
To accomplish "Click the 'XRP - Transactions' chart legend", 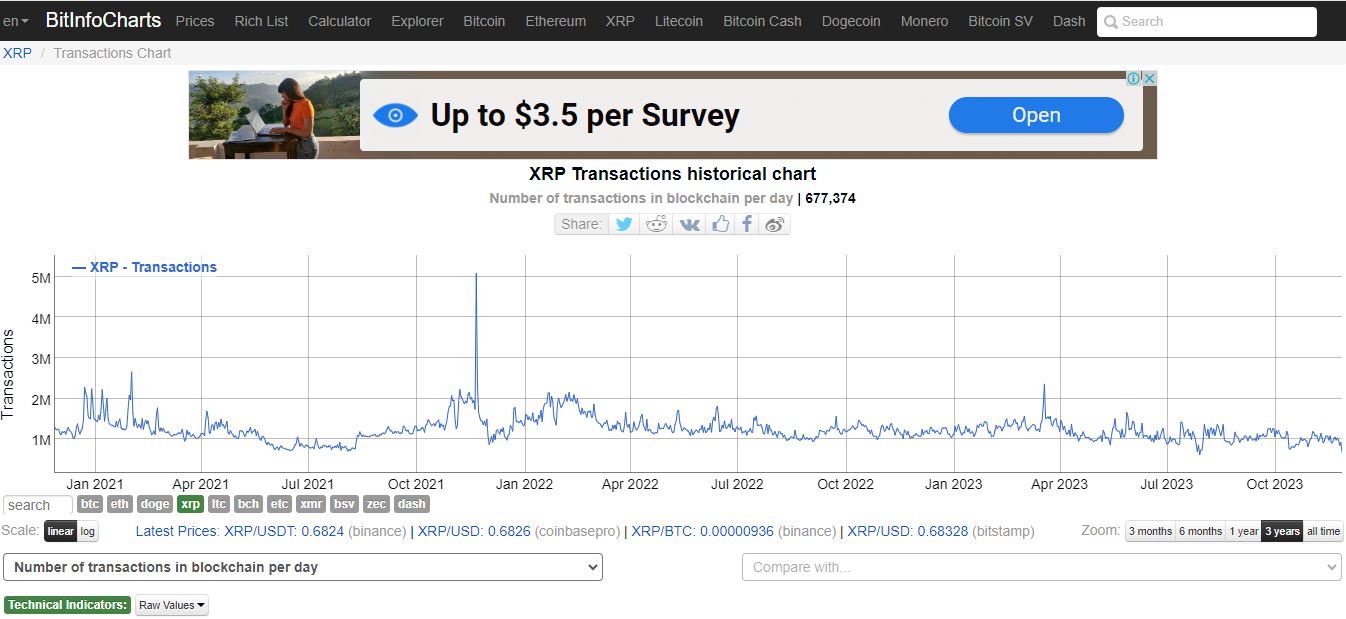I will click(144, 267).
